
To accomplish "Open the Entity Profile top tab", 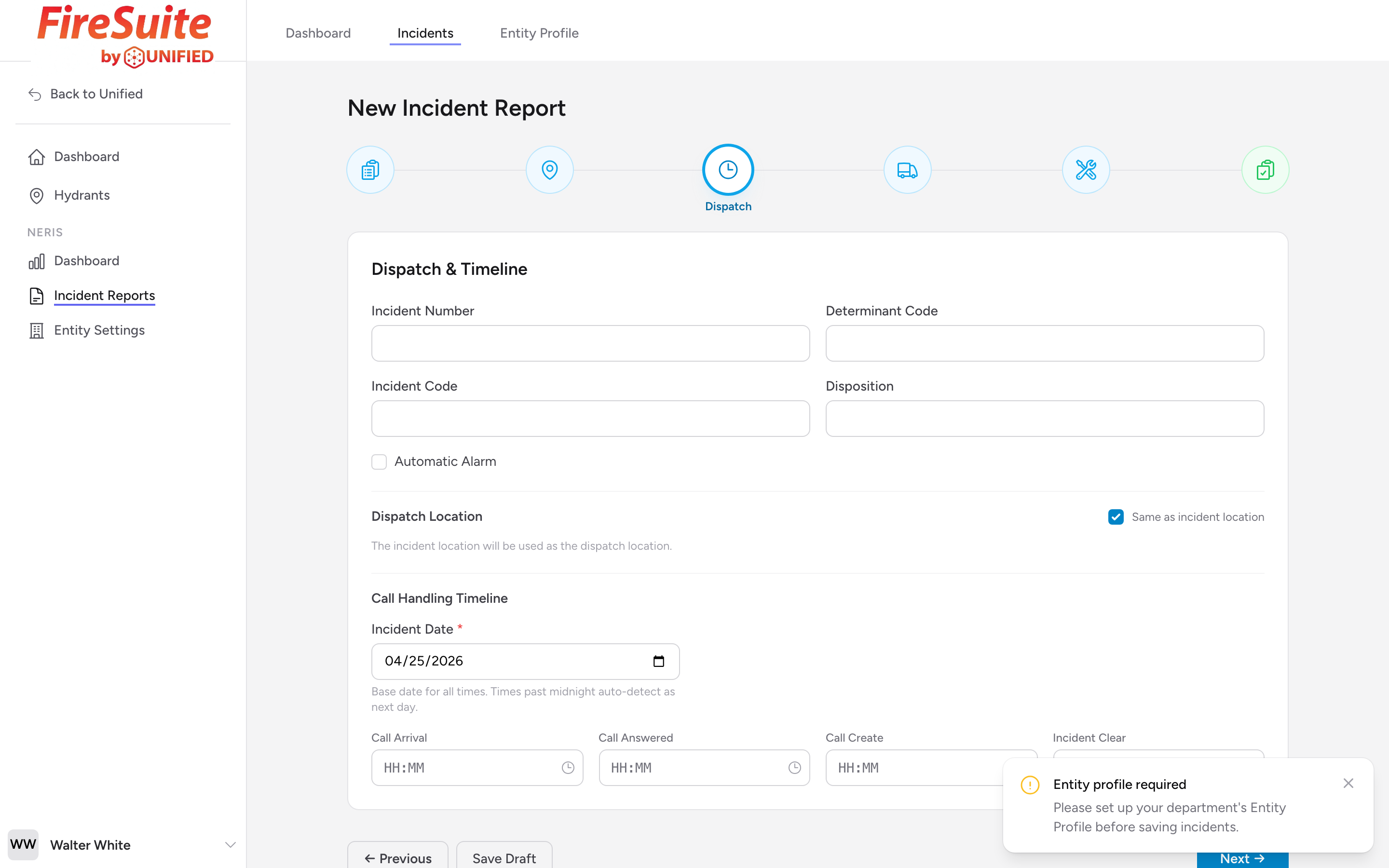I will coord(539,33).
